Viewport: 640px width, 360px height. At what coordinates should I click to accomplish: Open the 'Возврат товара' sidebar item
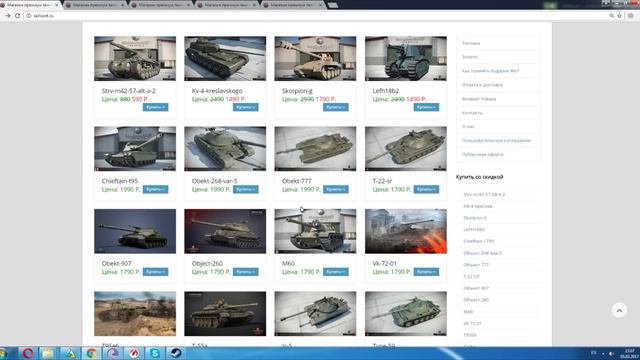498,99
